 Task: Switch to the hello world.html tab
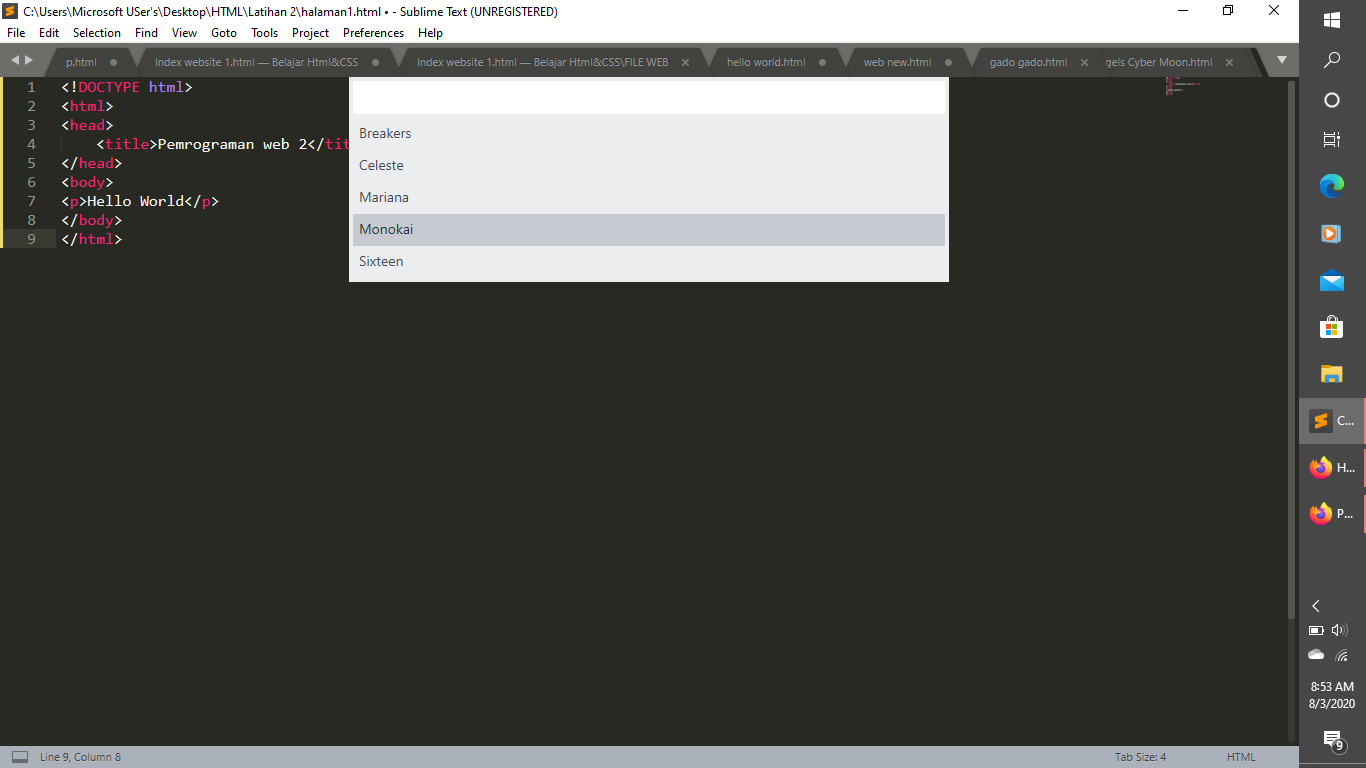(x=766, y=62)
